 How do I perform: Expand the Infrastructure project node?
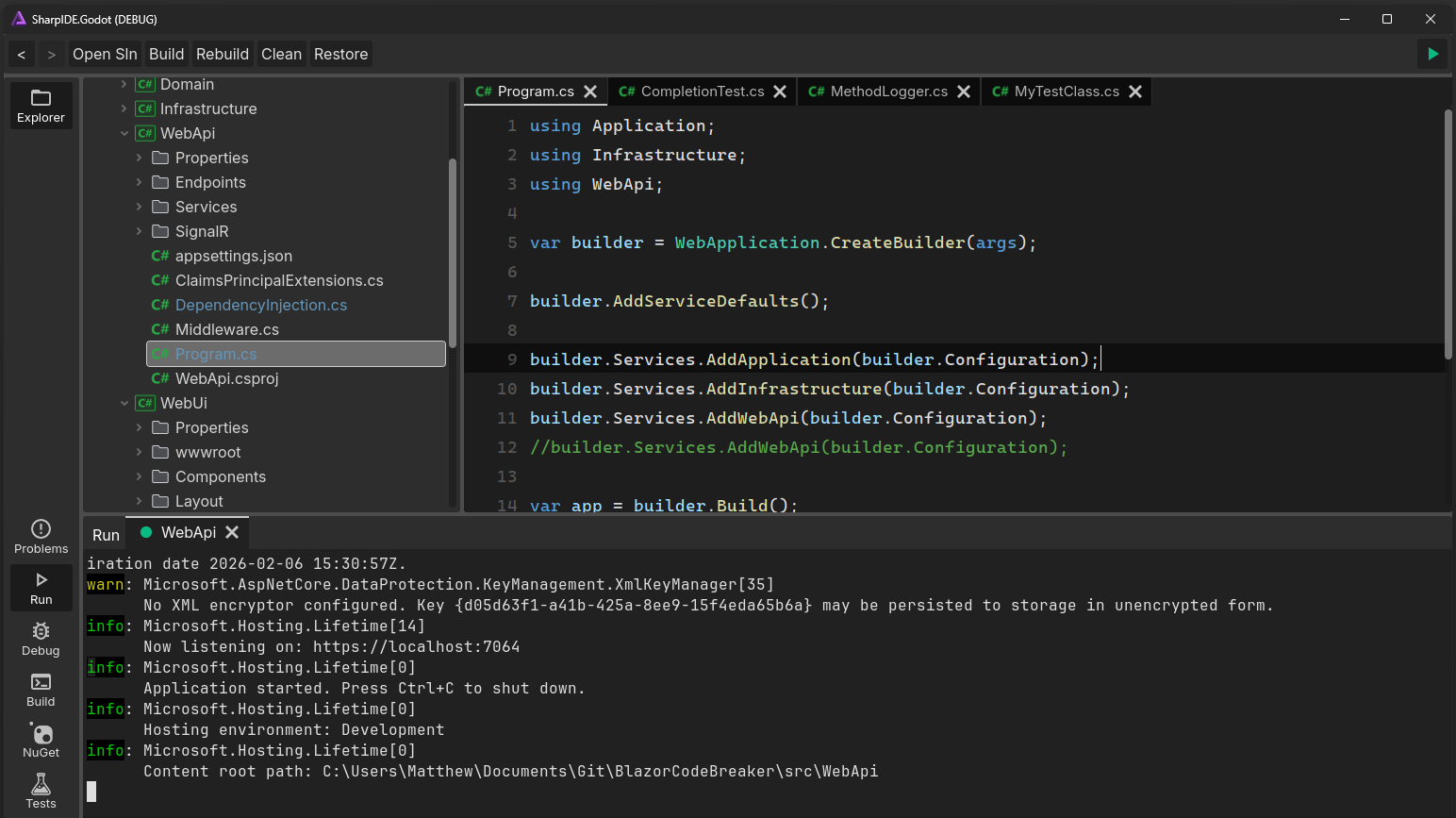124,109
